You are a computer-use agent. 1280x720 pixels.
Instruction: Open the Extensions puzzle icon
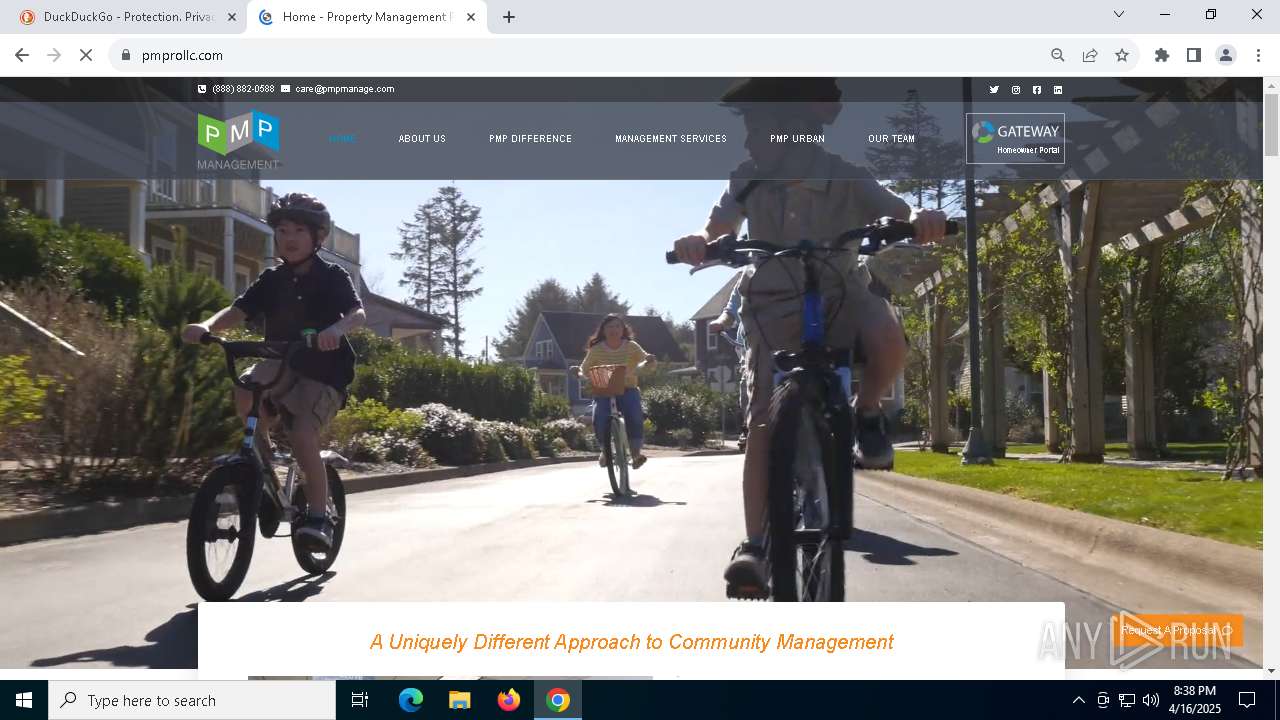point(1162,55)
